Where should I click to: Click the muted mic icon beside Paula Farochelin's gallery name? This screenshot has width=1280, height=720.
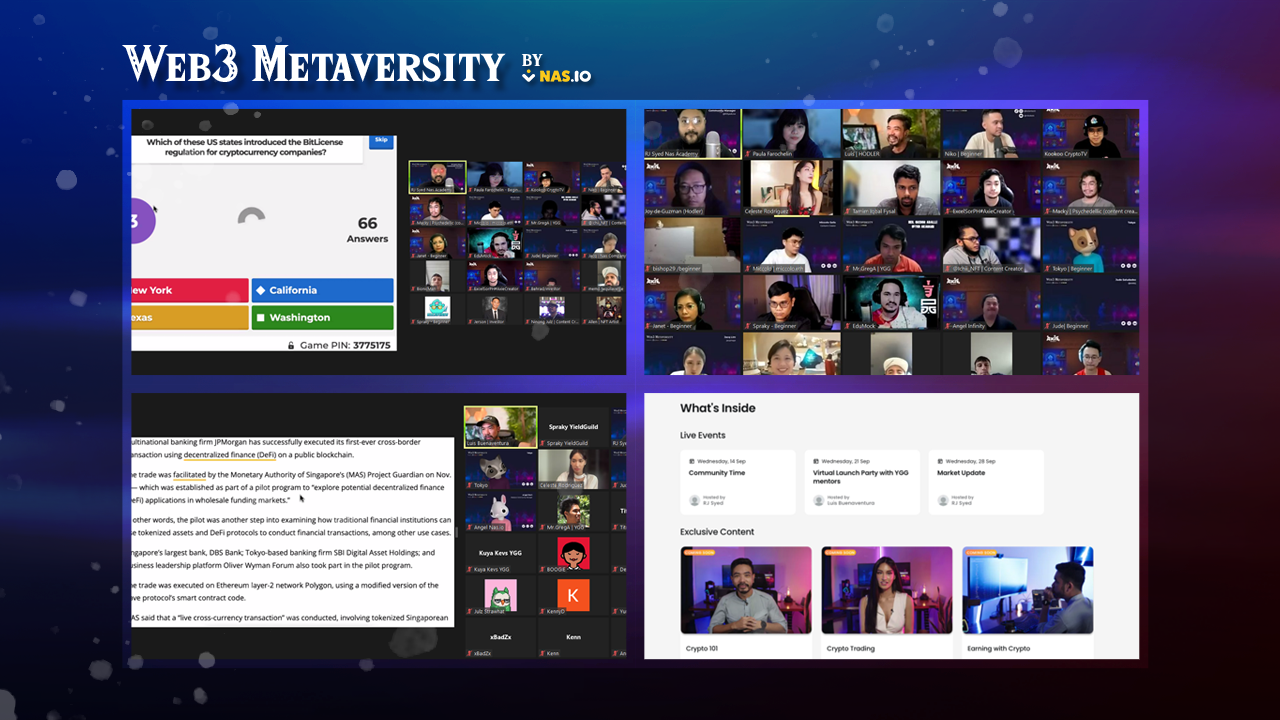point(748,154)
